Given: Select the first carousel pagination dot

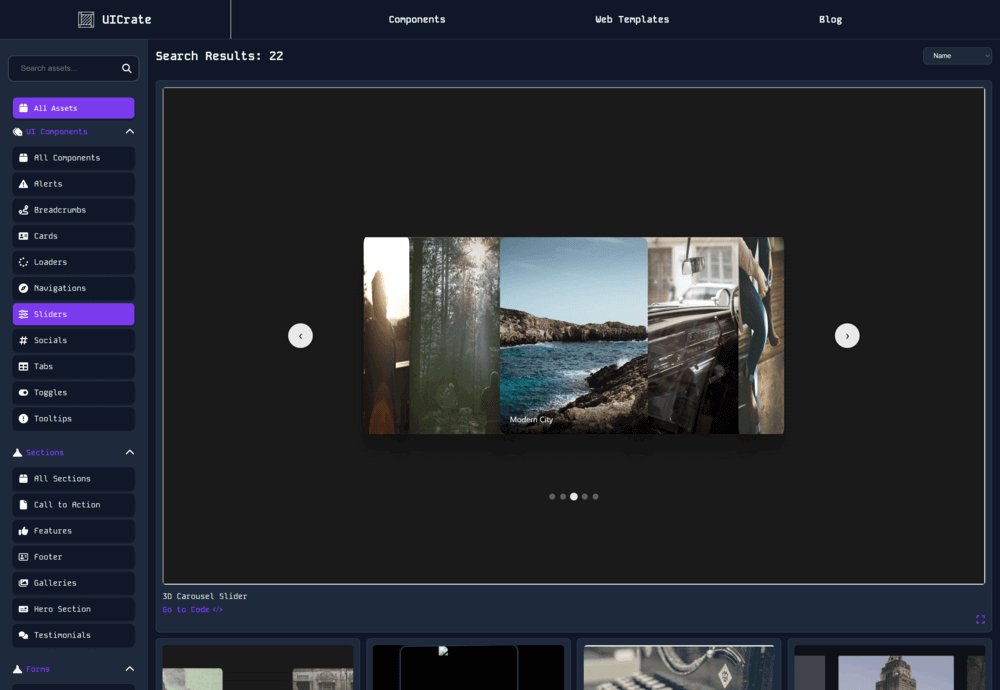Looking at the screenshot, I should click(552, 497).
